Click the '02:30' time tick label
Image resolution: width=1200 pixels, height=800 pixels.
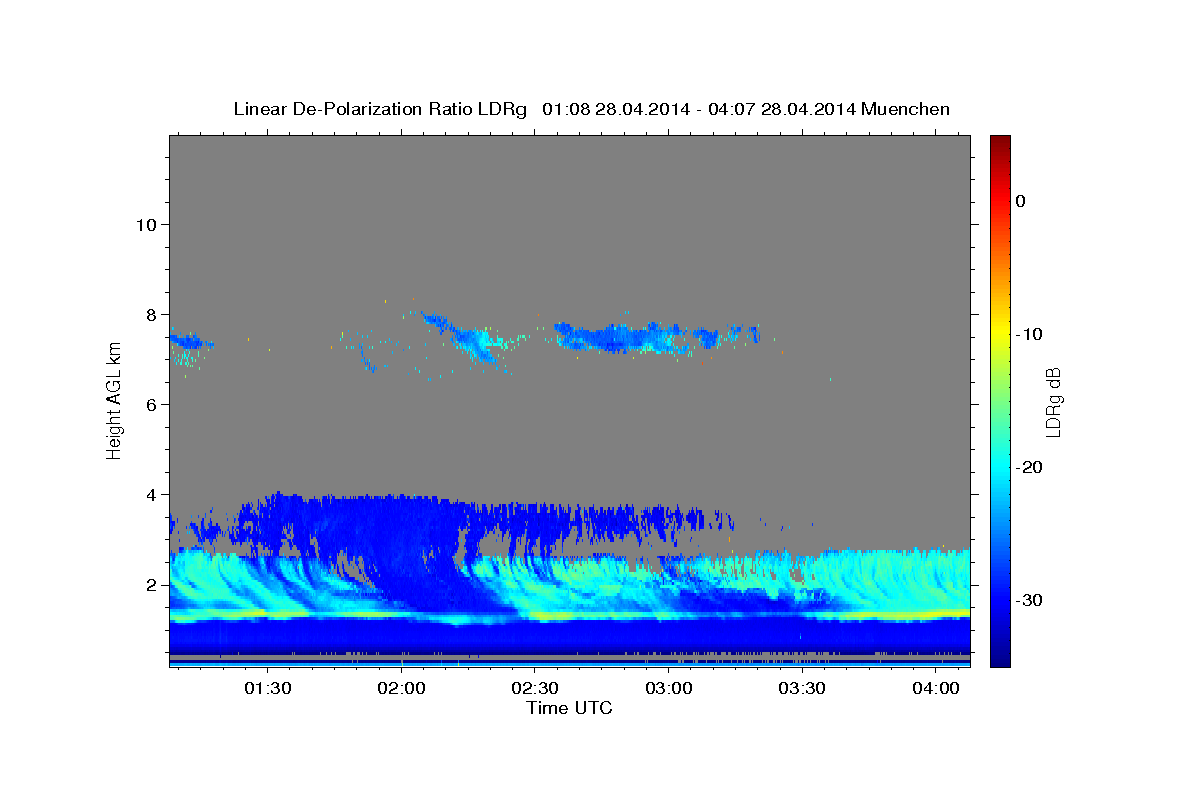click(x=535, y=689)
